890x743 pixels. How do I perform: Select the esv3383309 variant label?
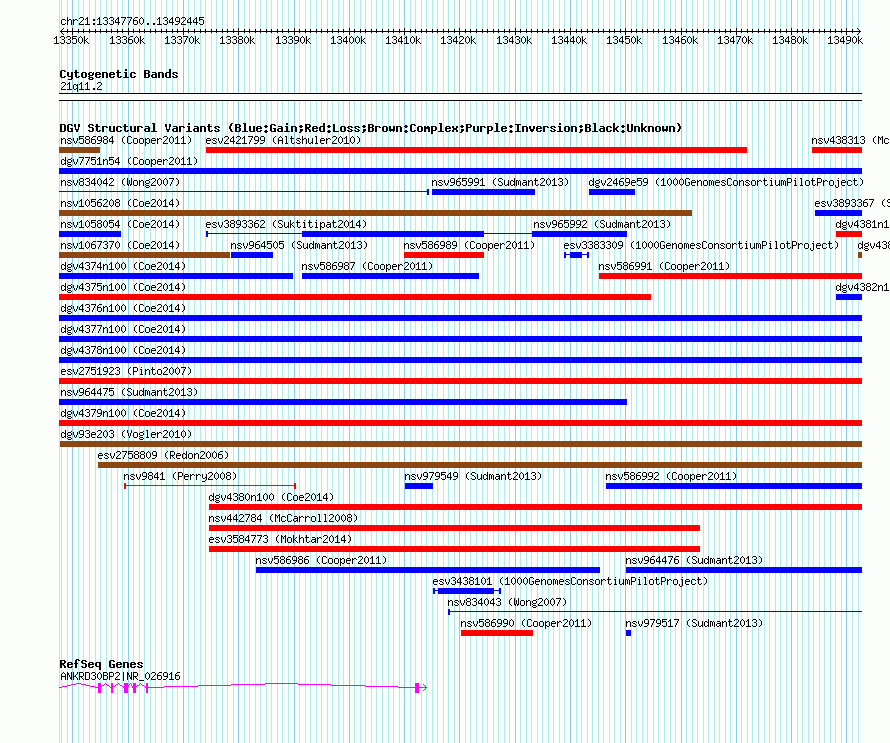coord(701,245)
